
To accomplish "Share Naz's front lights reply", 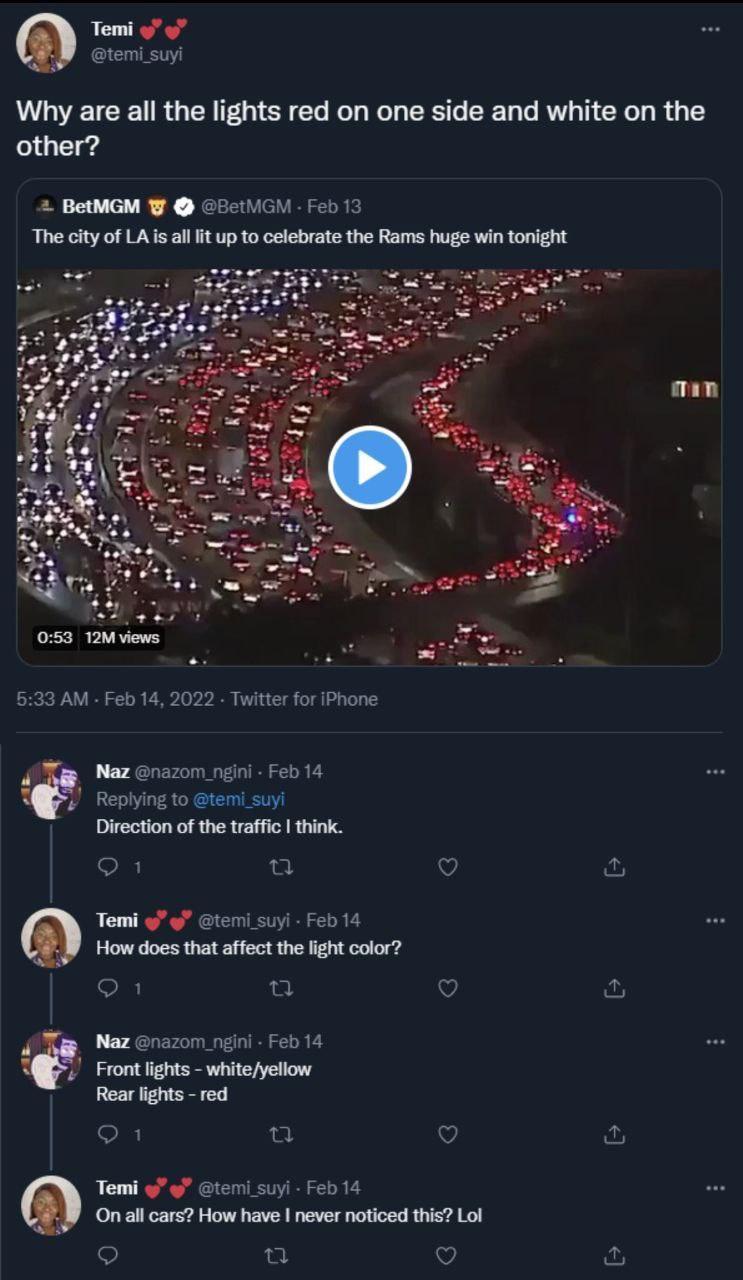I will pos(614,1134).
